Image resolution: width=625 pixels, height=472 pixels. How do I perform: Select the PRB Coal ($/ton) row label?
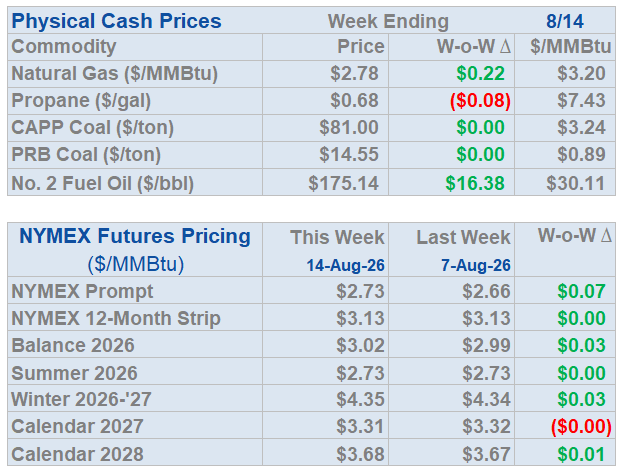click(x=86, y=155)
